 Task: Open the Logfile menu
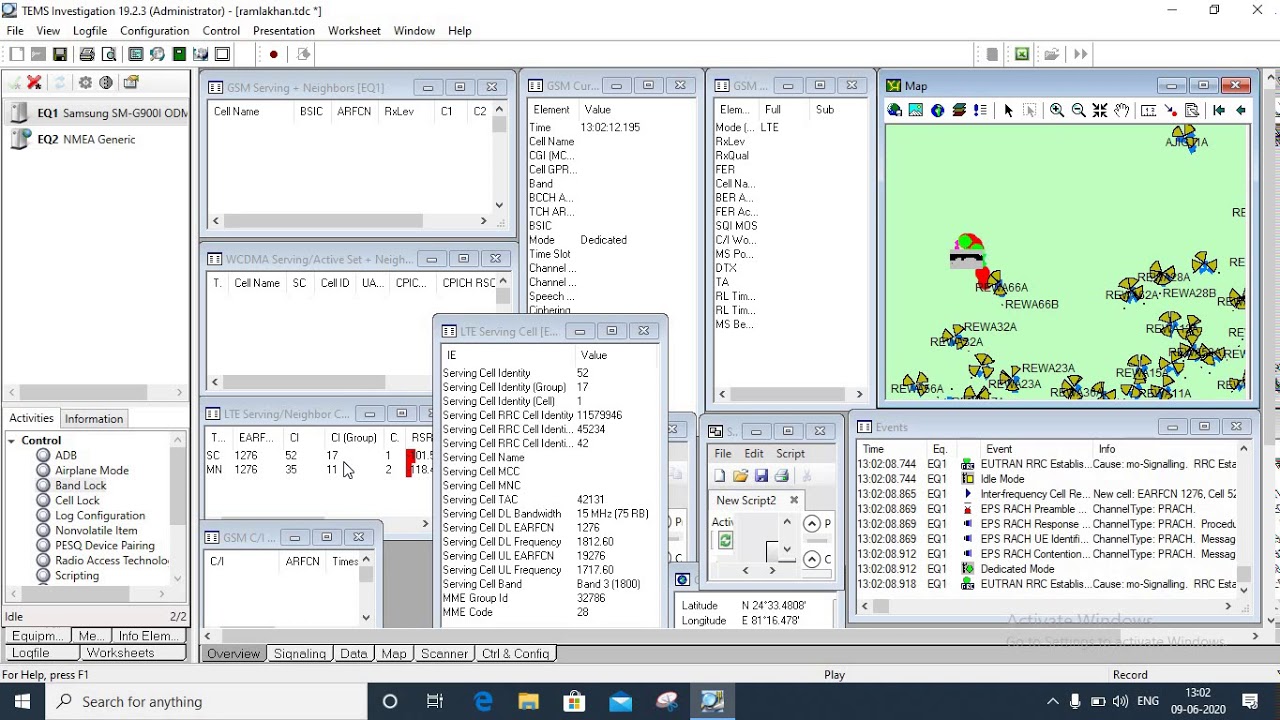tap(90, 31)
